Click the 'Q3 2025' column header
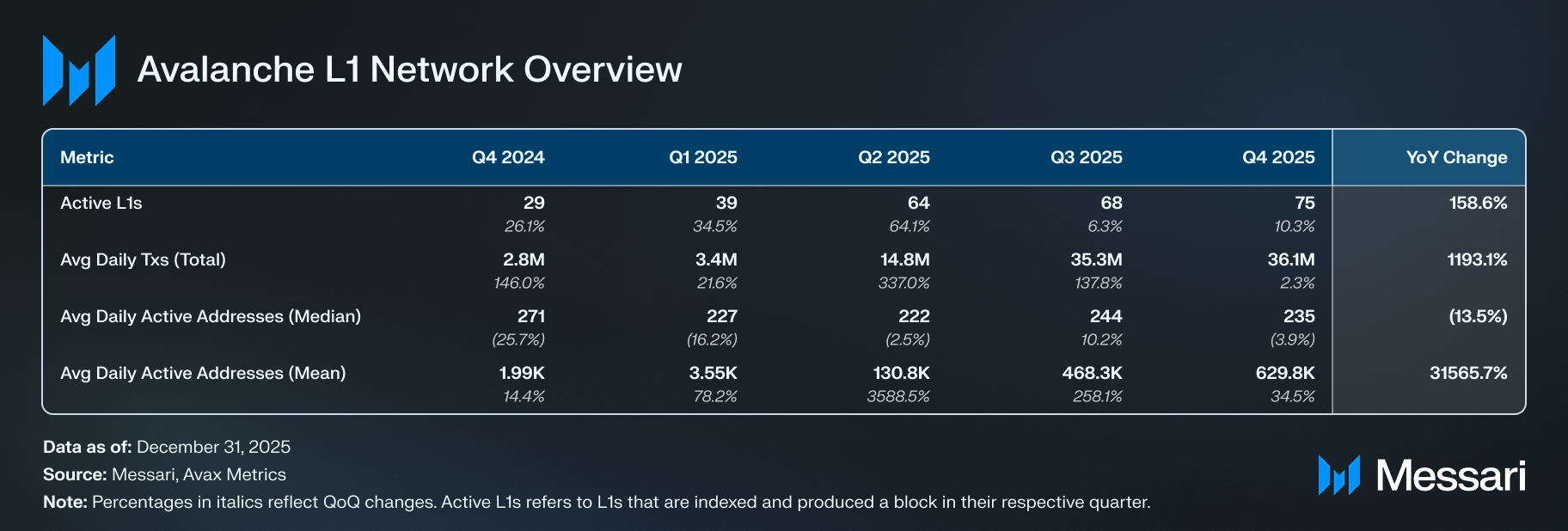 click(x=1087, y=157)
